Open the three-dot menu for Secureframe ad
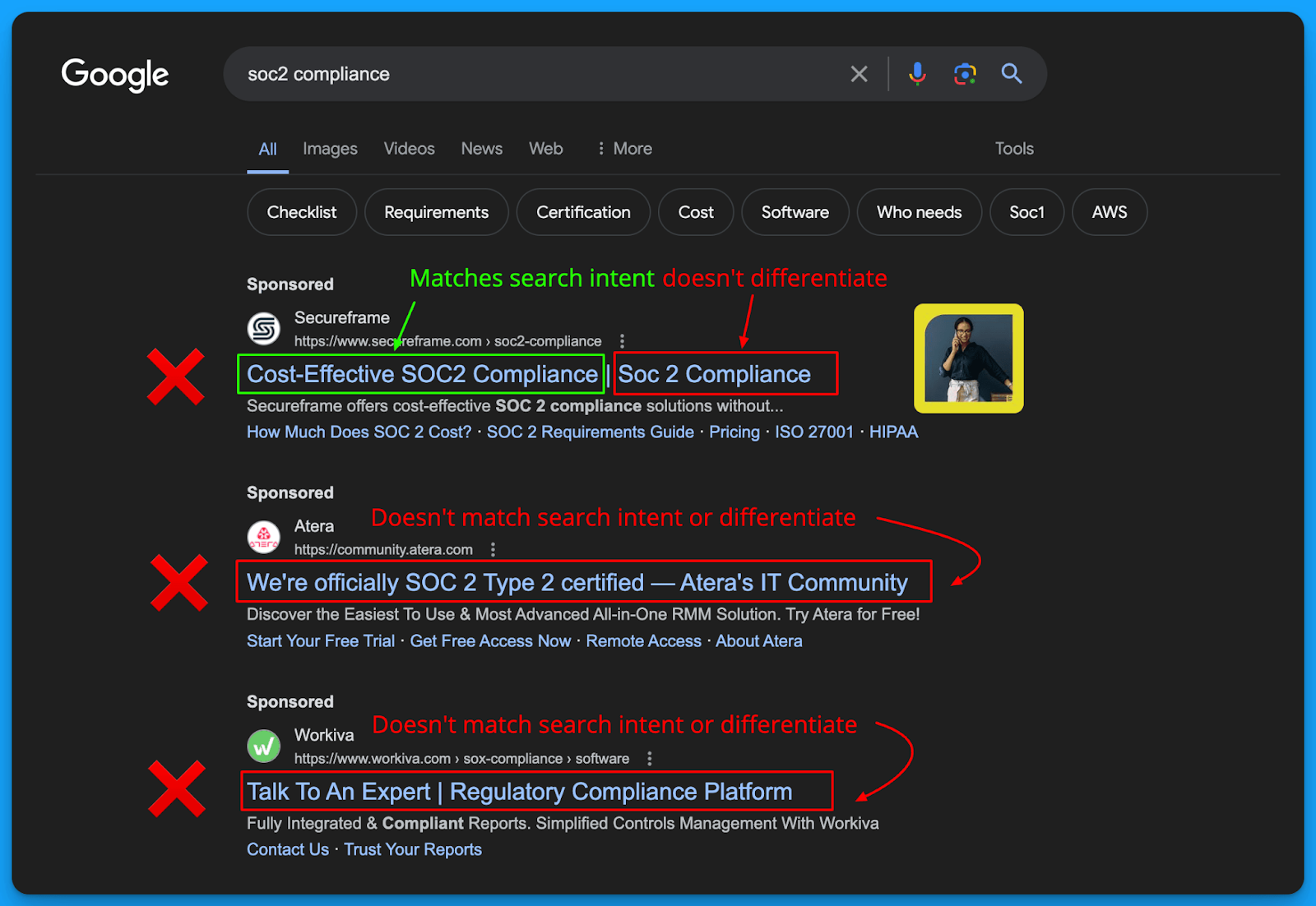This screenshot has height=906, width=1316. click(x=622, y=341)
